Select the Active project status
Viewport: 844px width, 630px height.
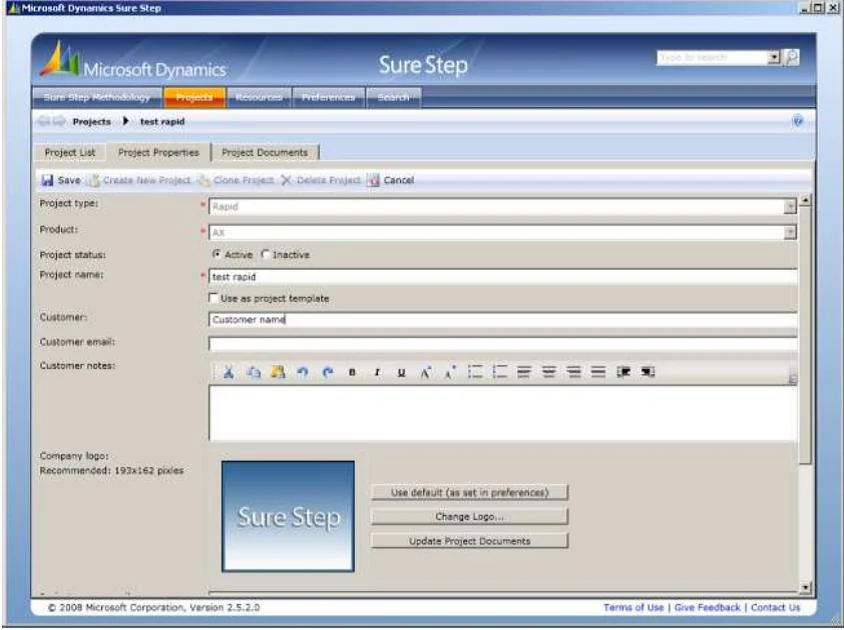coord(233,255)
